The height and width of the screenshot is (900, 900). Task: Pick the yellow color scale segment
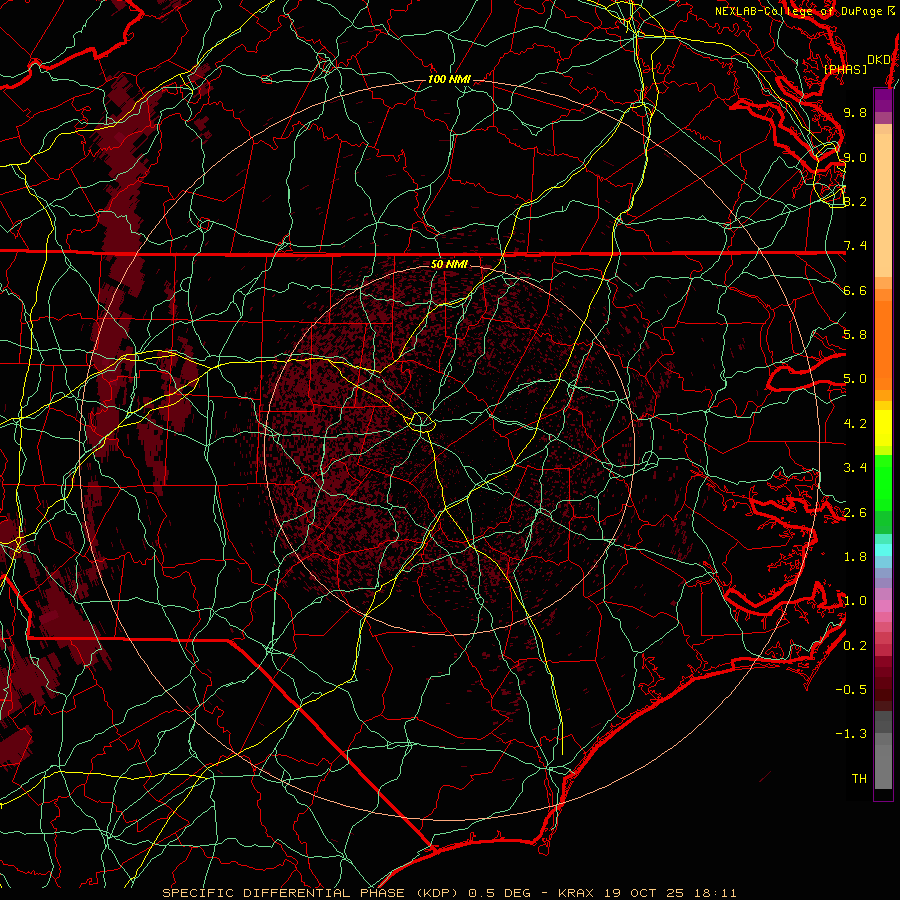[x=883, y=428]
